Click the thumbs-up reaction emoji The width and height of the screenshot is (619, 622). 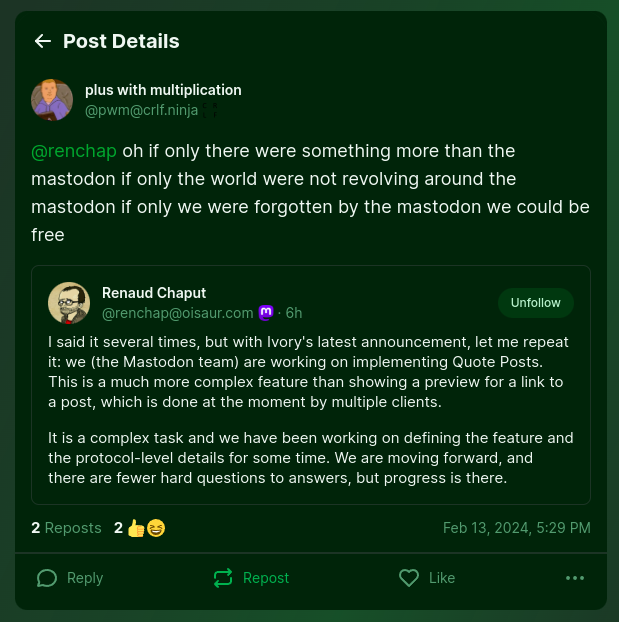coord(137,528)
